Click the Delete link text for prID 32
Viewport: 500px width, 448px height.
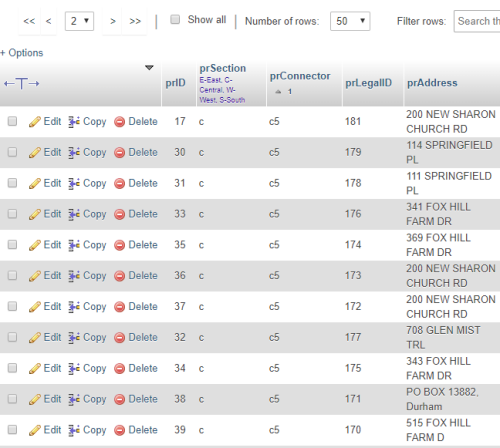pos(143,337)
